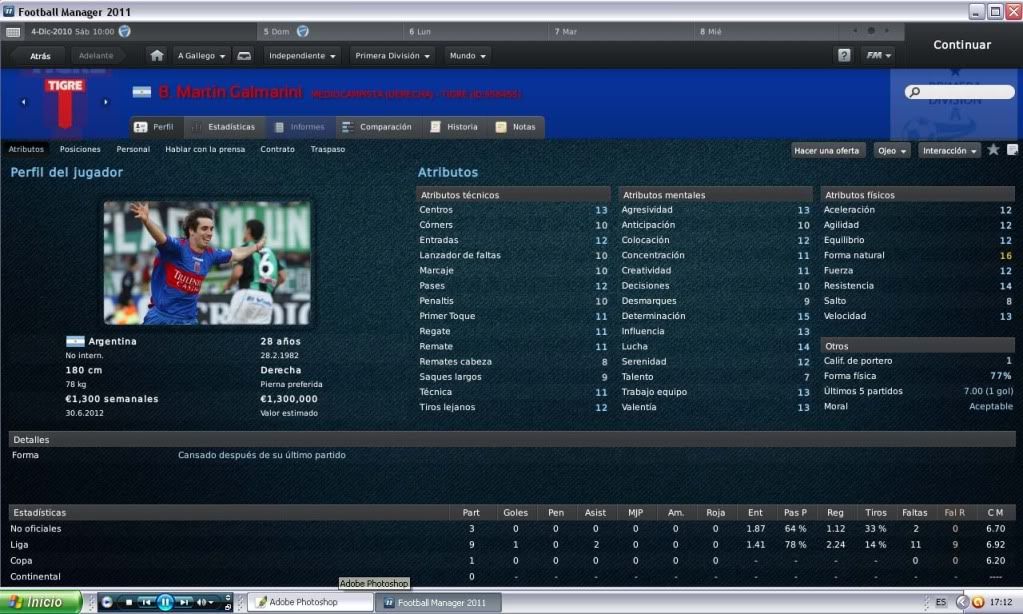Click the Argentina flag beside player name
The width and height of the screenshot is (1023, 614).
click(142, 92)
